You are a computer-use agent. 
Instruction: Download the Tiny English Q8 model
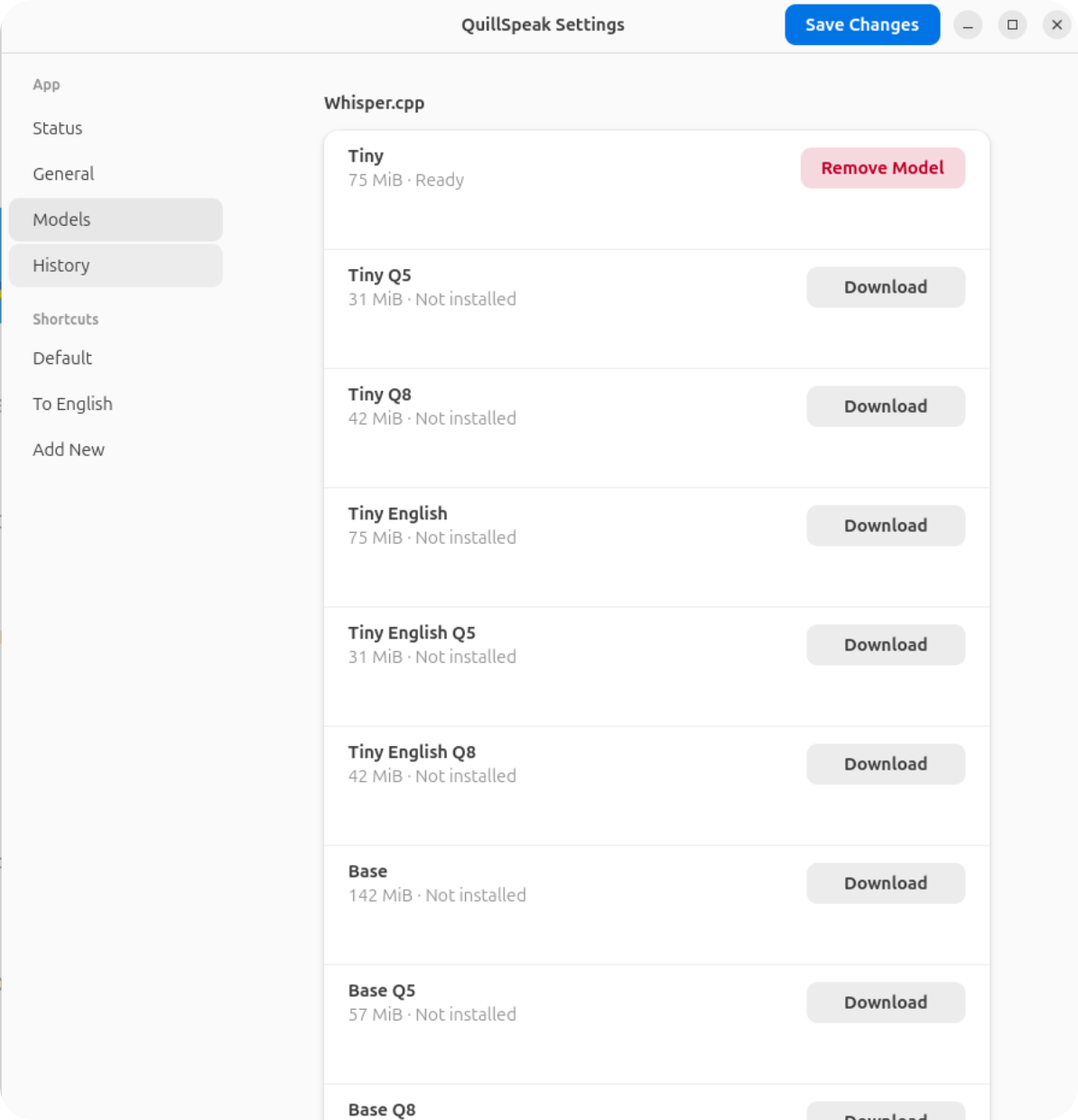[x=886, y=764]
